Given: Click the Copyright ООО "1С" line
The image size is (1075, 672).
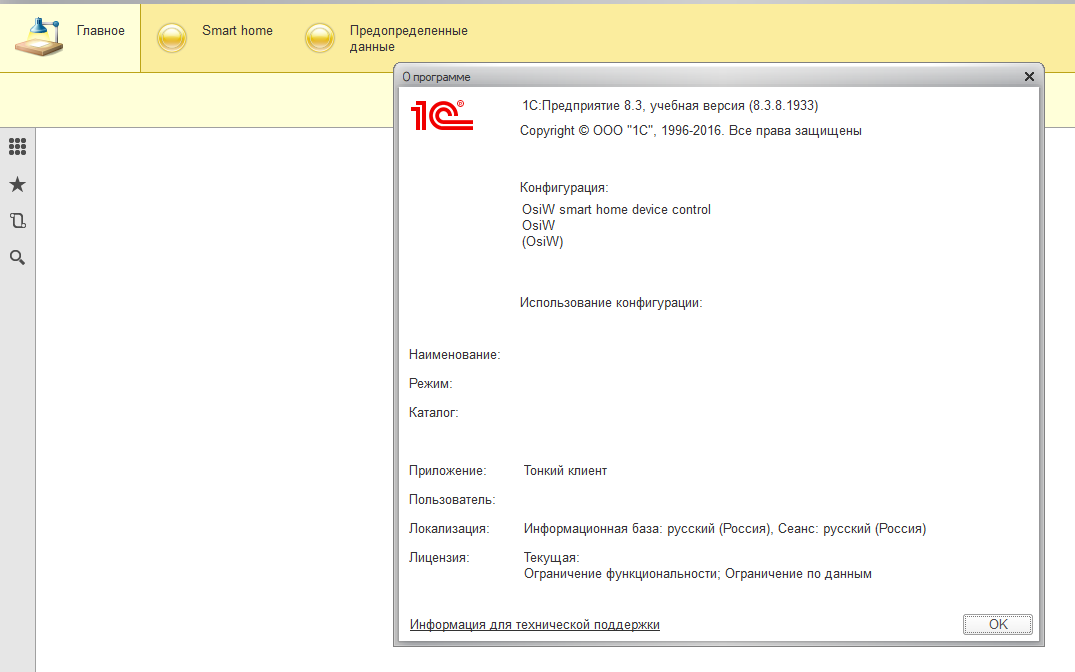Looking at the screenshot, I should pos(690,131).
